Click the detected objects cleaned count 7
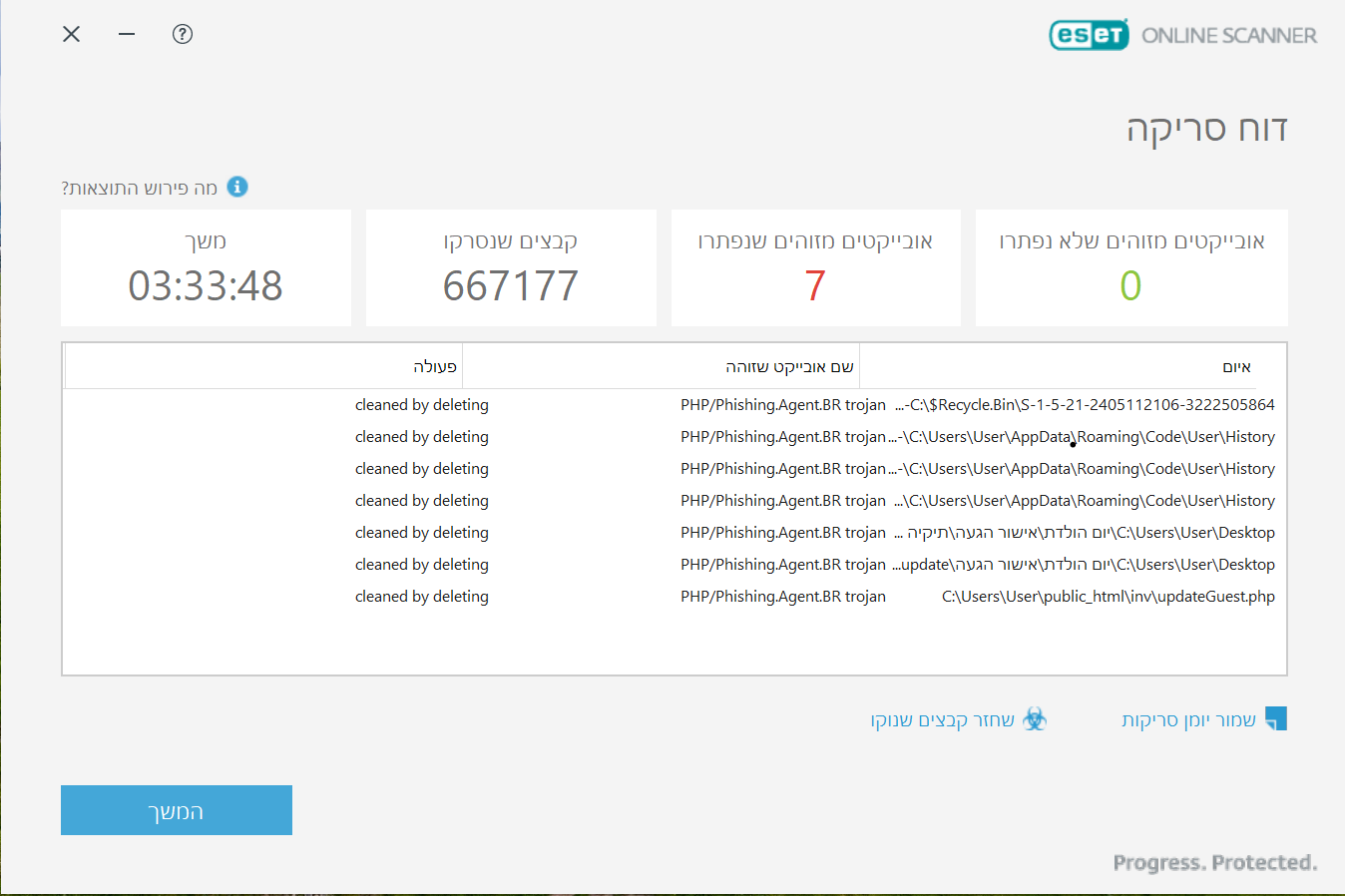 pyautogui.click(x=815, y=286)
